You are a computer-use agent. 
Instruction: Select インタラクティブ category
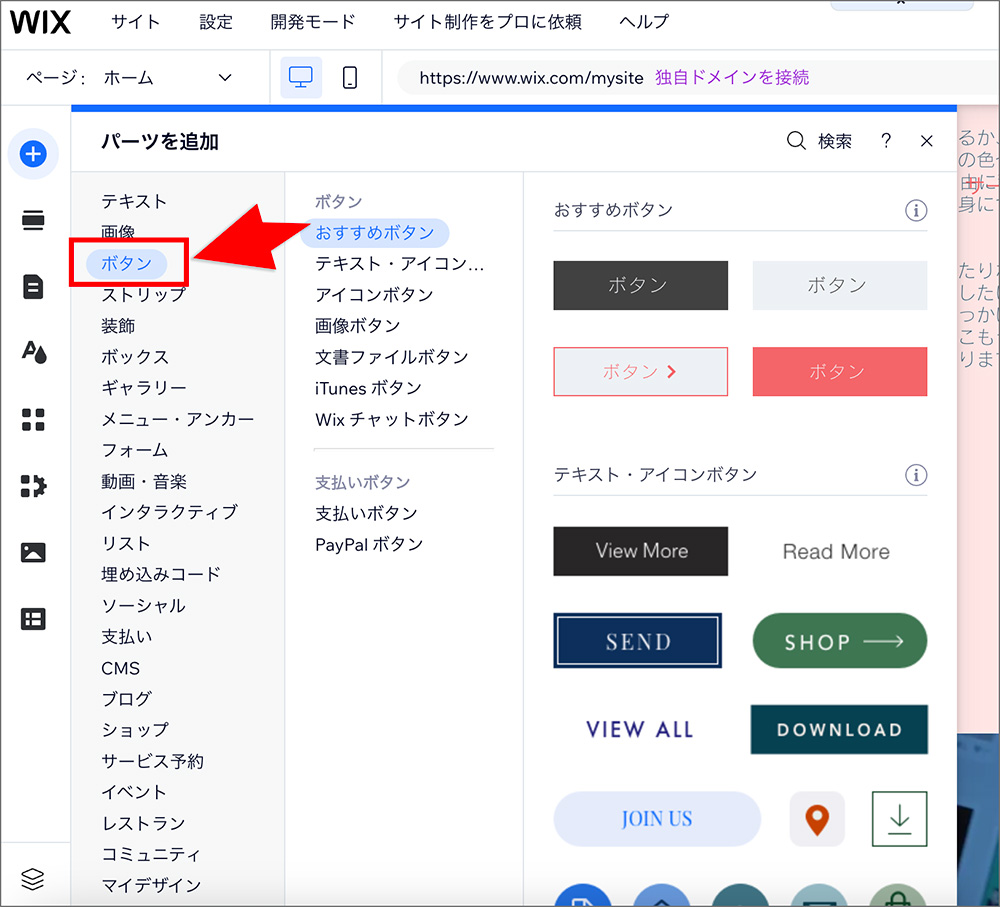(x=169, y=512)
